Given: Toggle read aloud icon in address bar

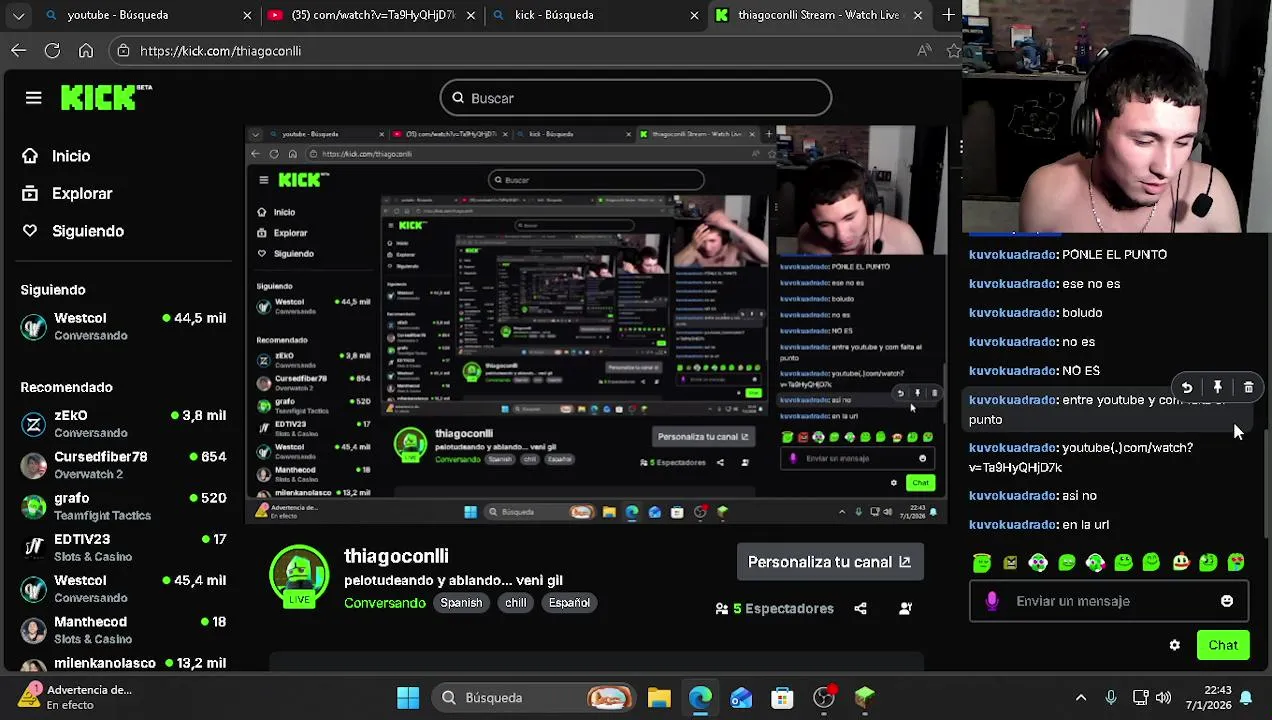Looking at the screenshot, I should coord(924,50).
